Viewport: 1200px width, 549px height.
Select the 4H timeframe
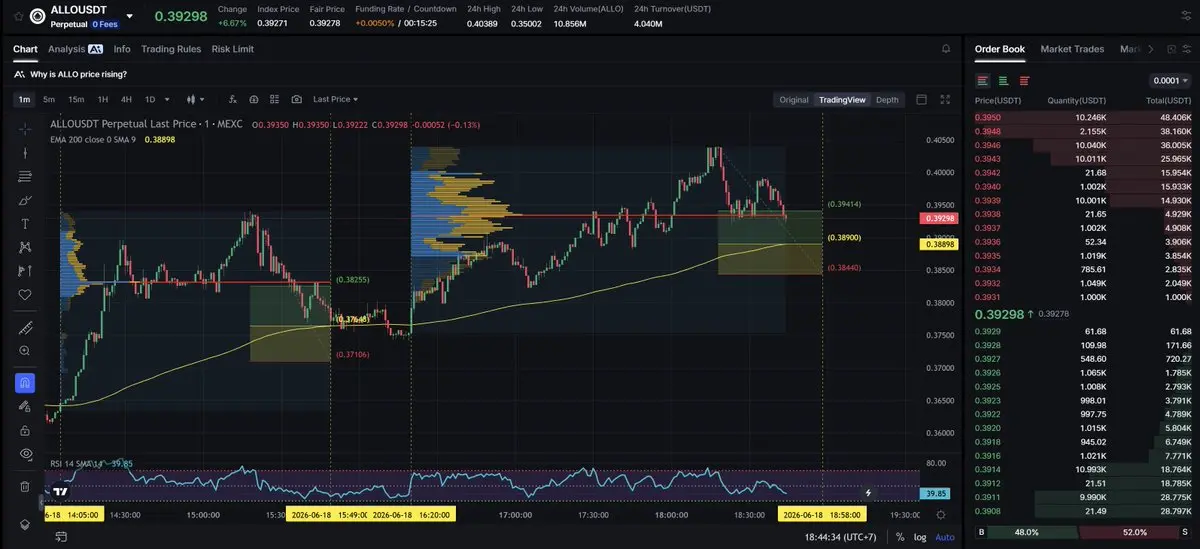tap(126, 99)
